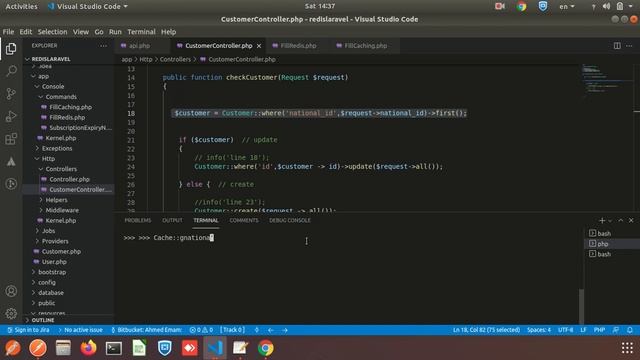Open Source Control view in activity bar
This screenshot has height=360, width=640.
point(11,94)
